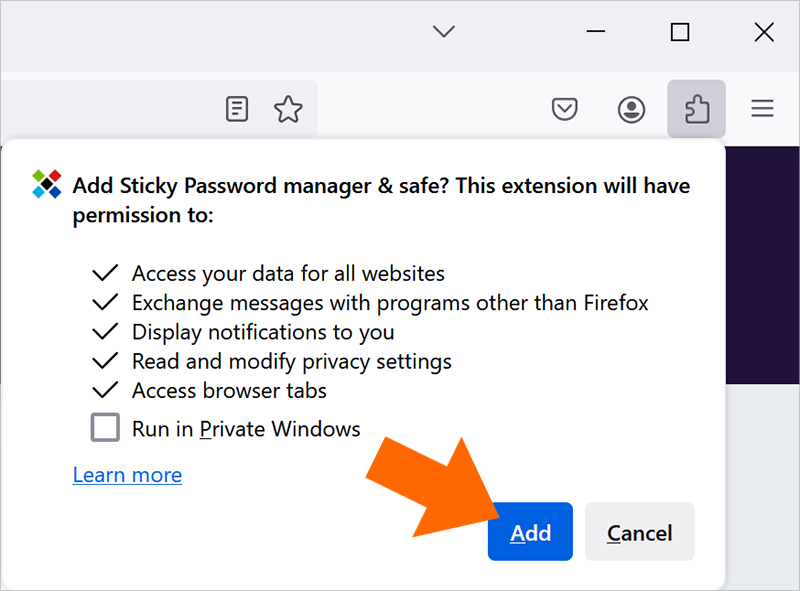Open the Firefox account avatar icon

(631, 109)
